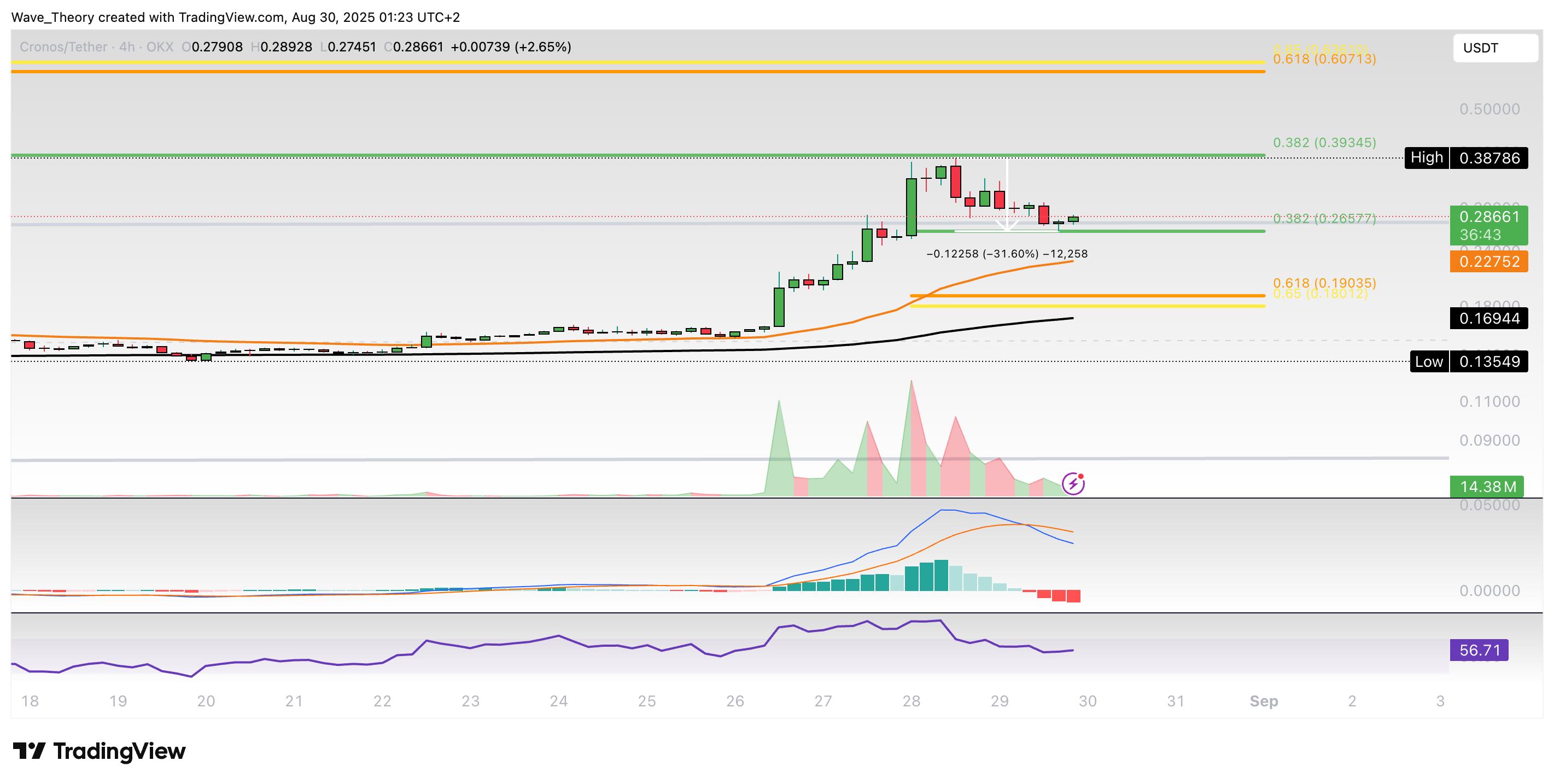This screenshot has width=1554, height=784.
Task: Select the 0.618 (0.19035) Fibonacci label
Action: point(1324,282)
